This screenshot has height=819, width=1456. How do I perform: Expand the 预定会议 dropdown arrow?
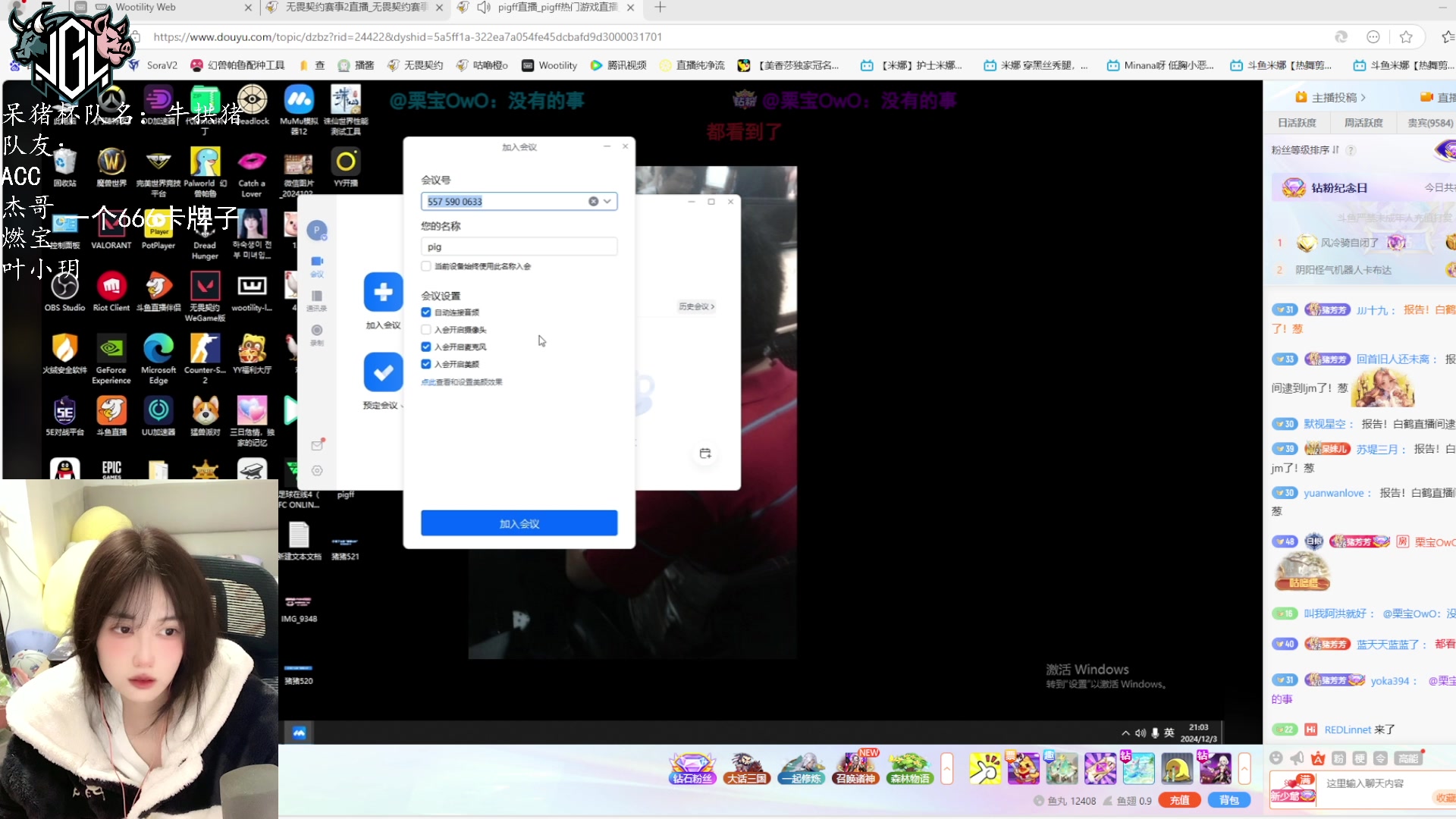pos(403,406)
